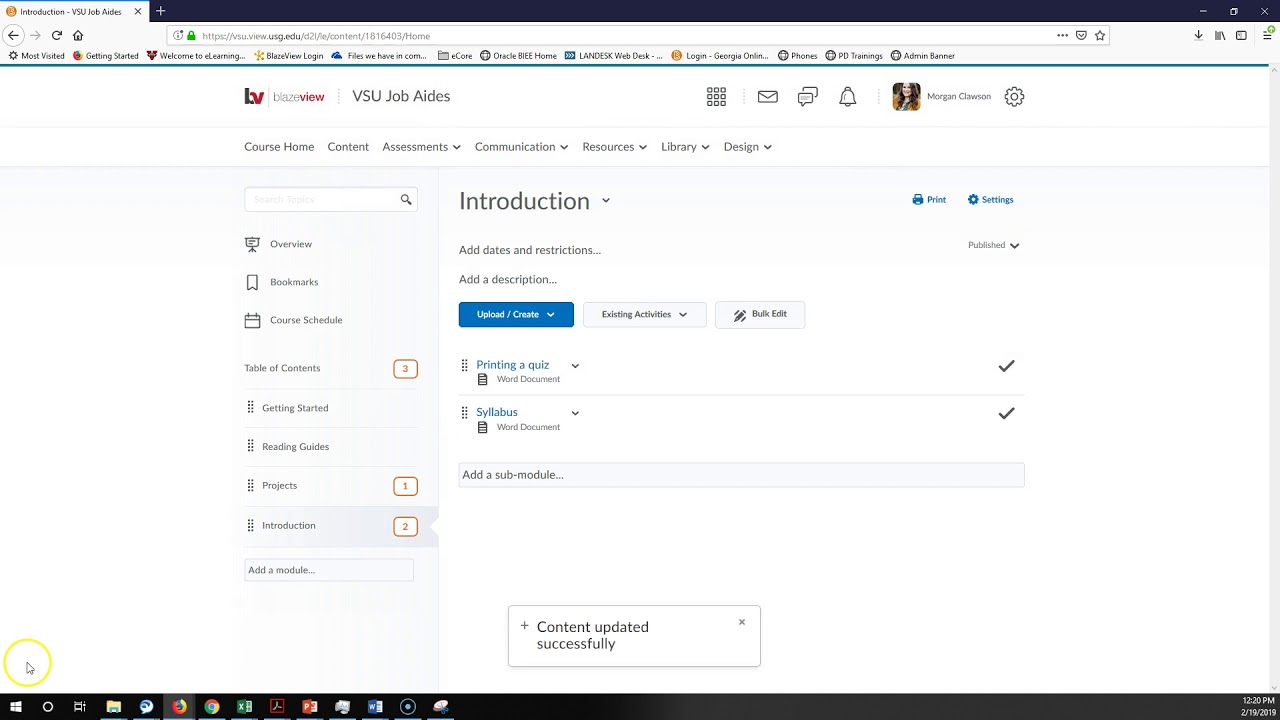
Task: Click the drag handle beside Projects module
Action: click(x=250, y=485)
